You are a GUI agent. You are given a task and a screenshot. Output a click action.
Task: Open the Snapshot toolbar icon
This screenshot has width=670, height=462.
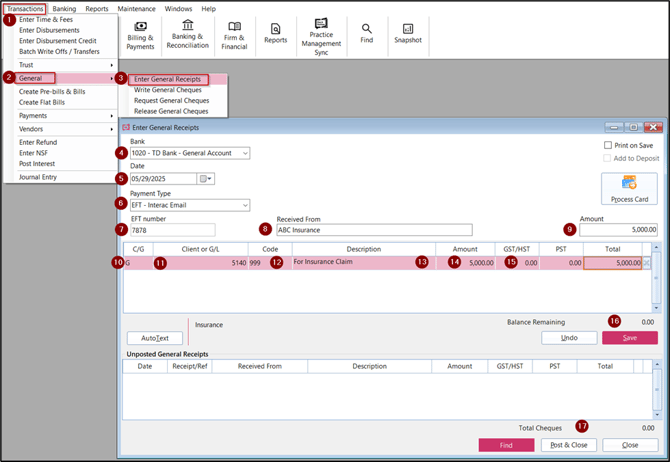tap(407, 34)
